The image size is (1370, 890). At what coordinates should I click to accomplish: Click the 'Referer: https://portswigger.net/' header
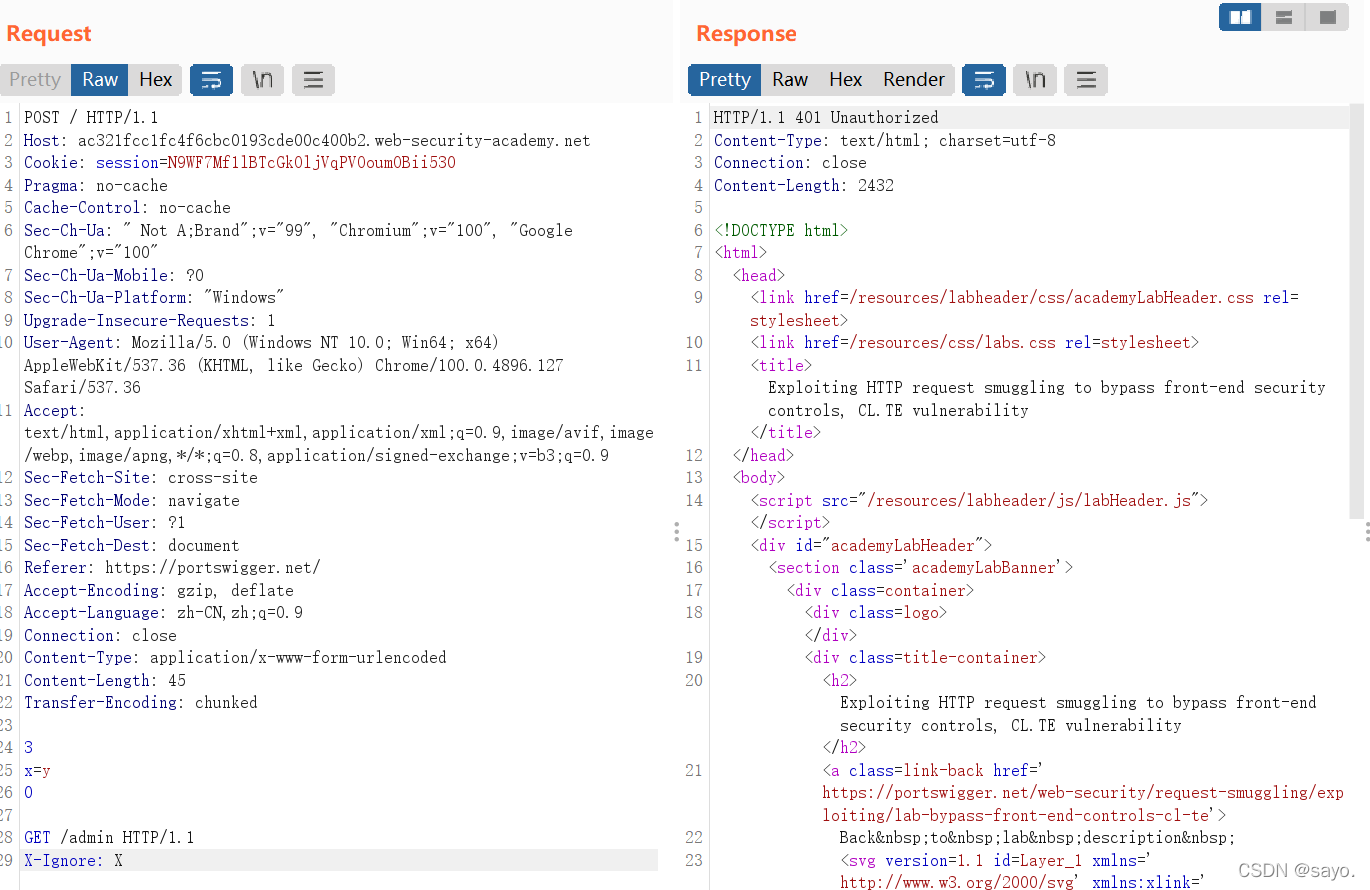[x=172, y=568]
